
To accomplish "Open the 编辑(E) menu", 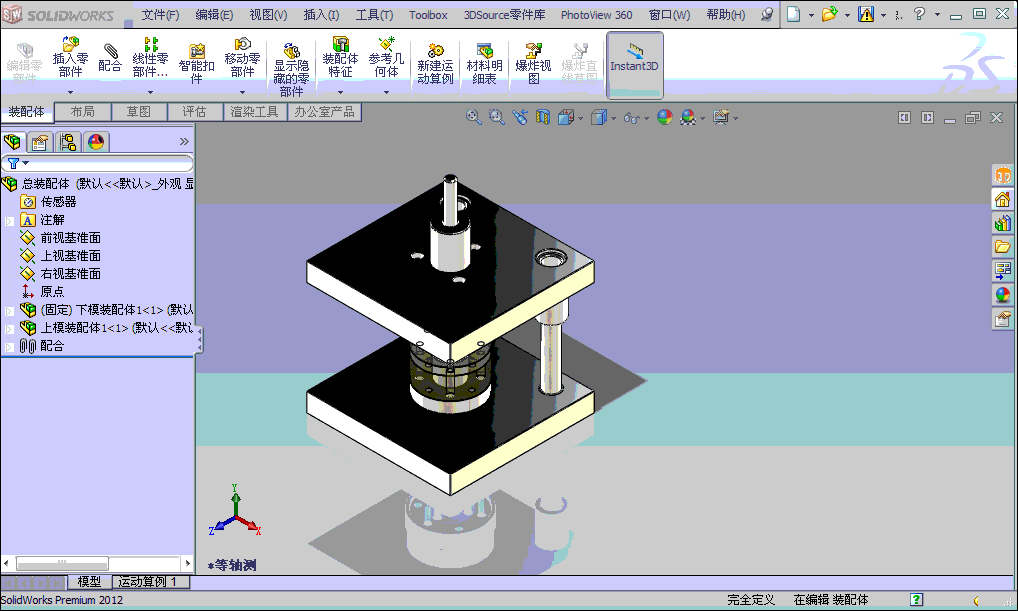I will tap(214, 14).
